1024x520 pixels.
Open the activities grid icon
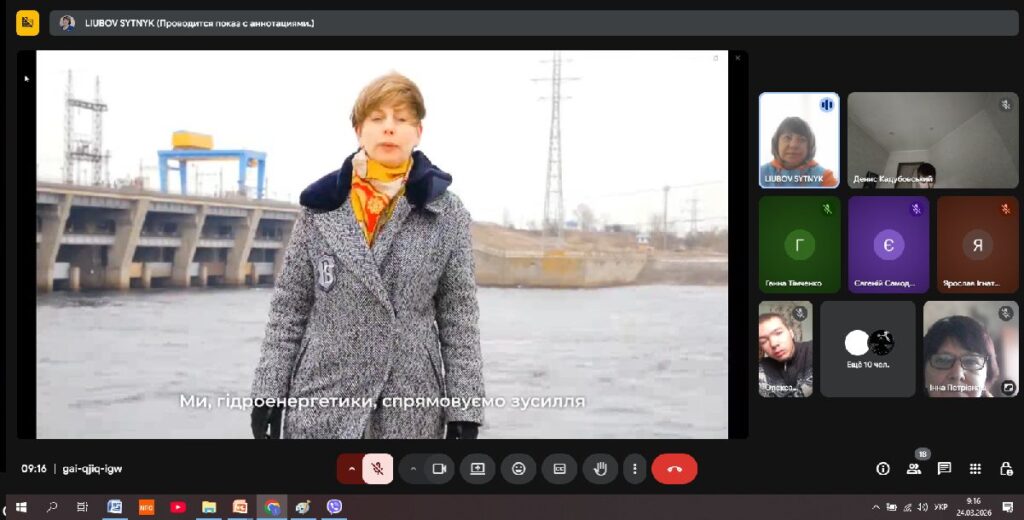click(975, 468)
